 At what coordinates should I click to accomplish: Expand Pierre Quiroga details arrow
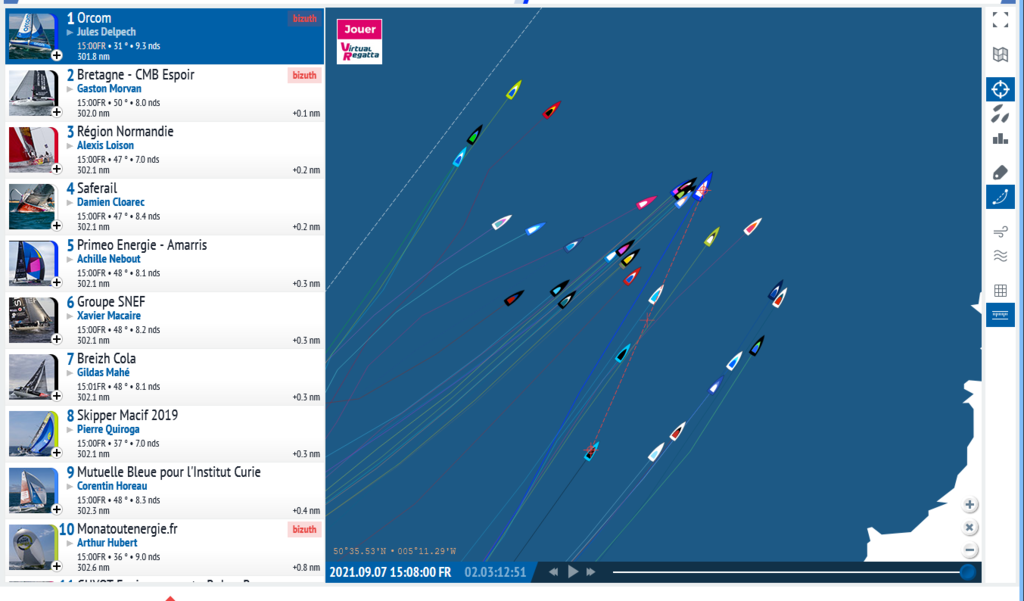tap(70, 430)
